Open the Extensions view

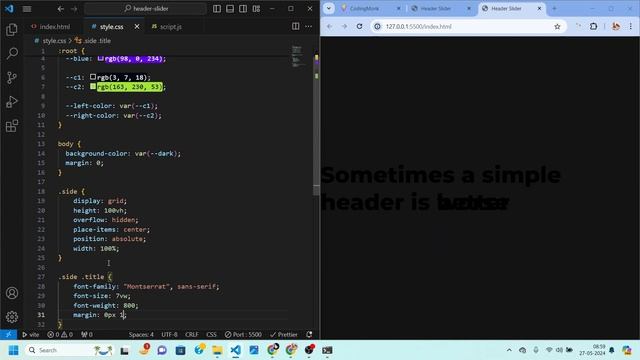tap(12, 126)
